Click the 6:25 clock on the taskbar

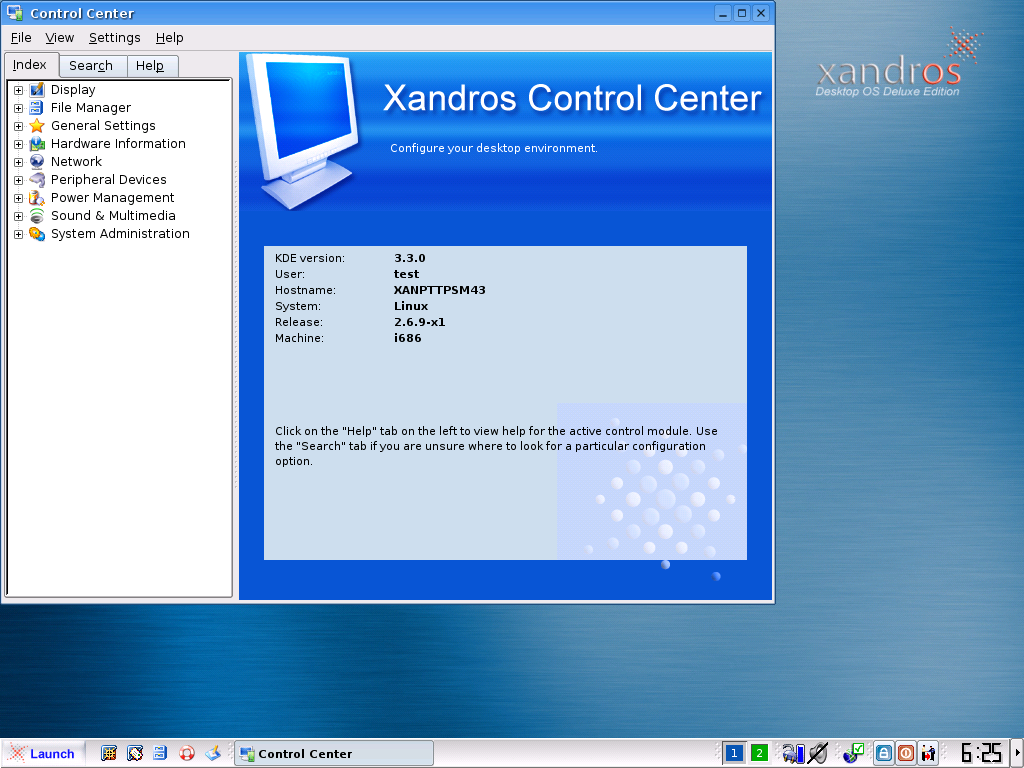point(981,753)
